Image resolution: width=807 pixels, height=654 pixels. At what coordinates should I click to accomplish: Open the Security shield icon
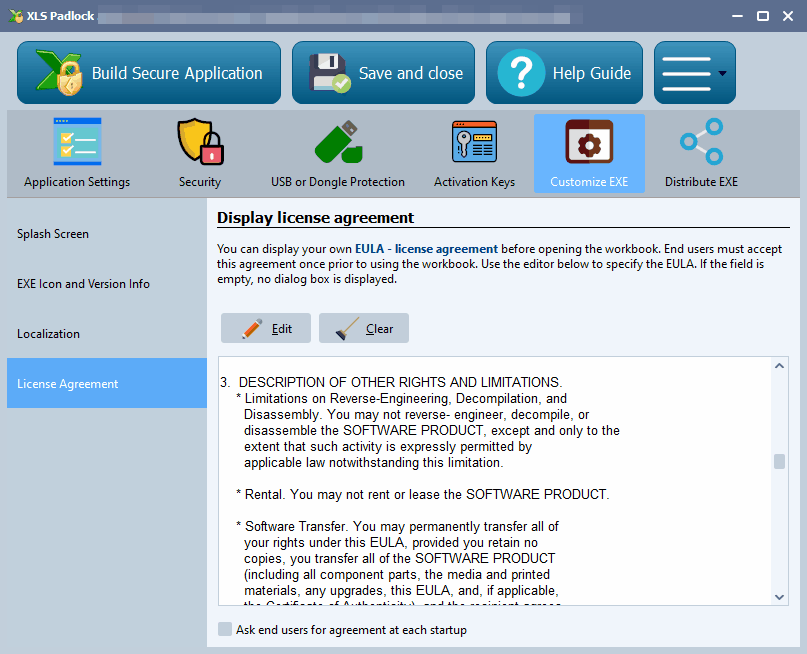coord(200,142)
